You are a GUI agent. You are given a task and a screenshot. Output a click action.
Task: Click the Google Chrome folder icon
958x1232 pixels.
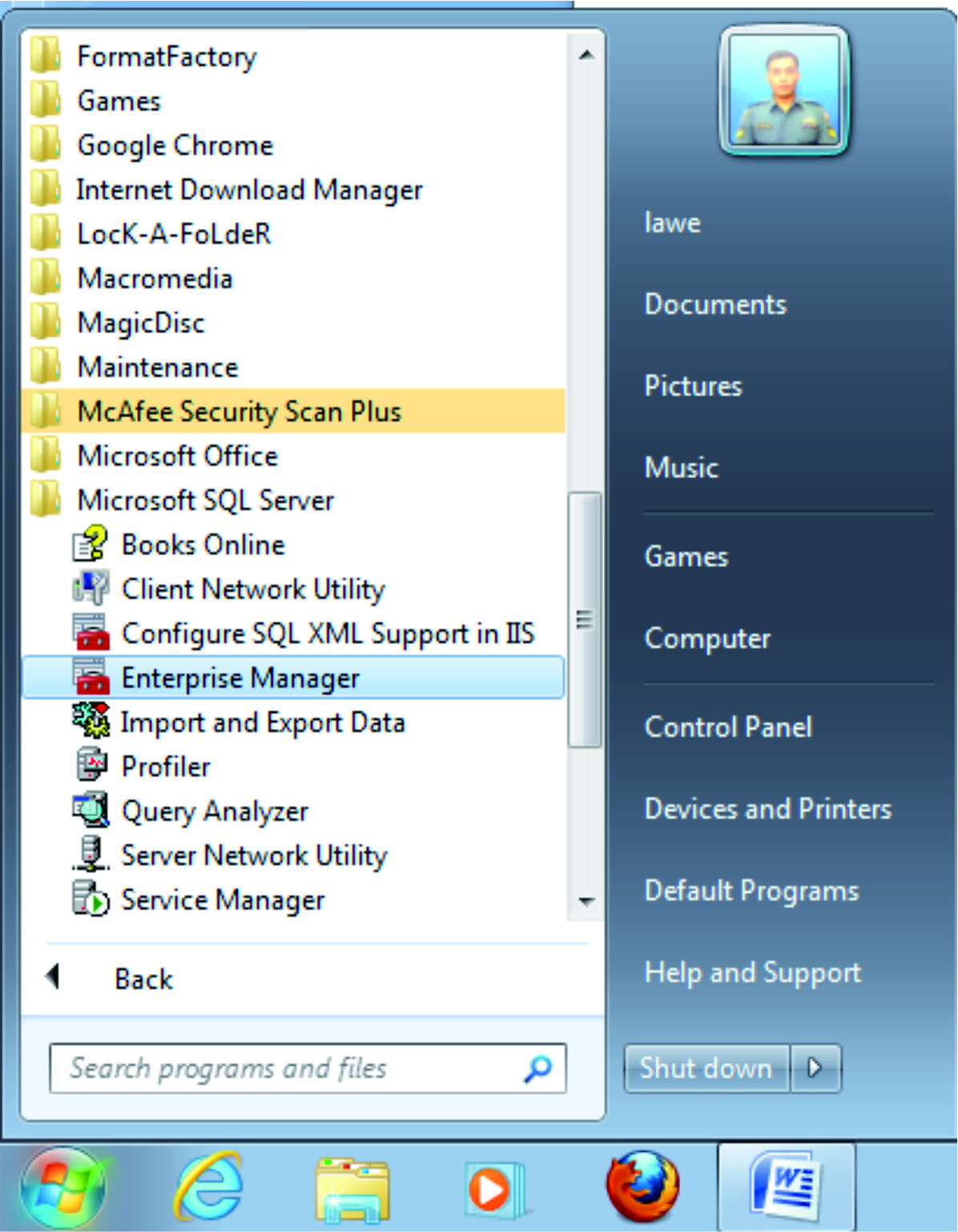pos(46,145)
